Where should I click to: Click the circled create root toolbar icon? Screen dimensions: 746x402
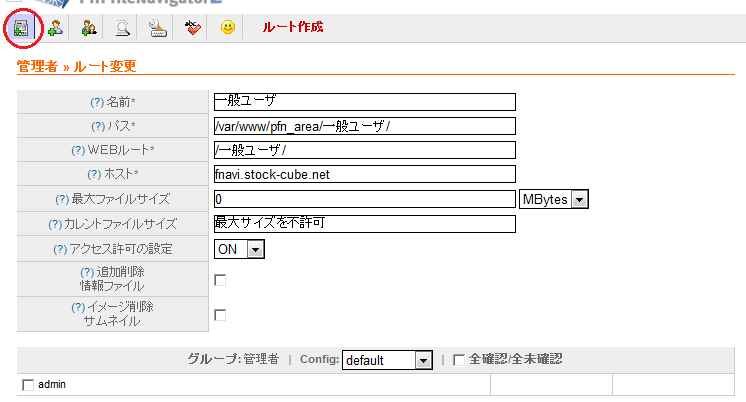(19, 28)
